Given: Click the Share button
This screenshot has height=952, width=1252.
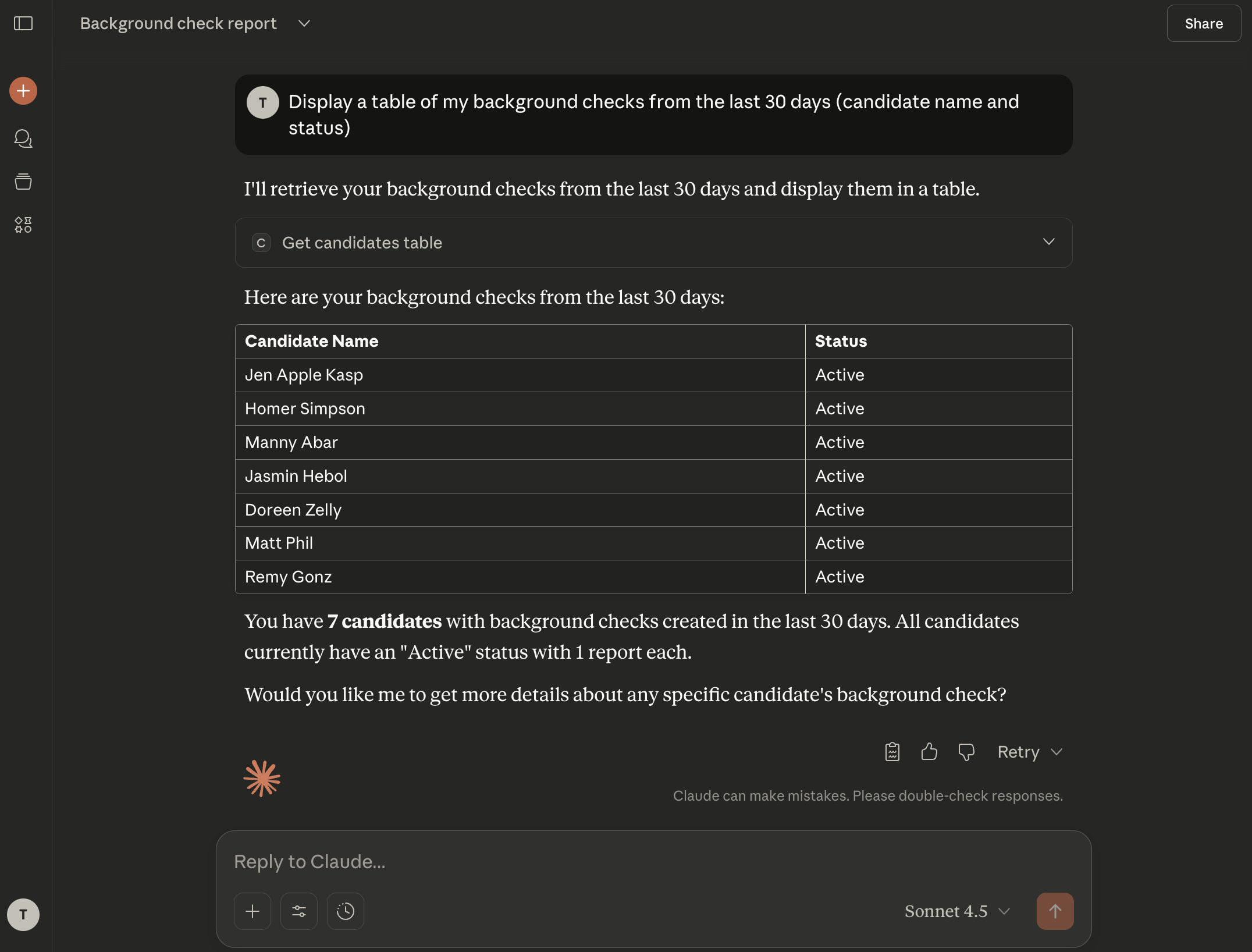Looking at the screenshot, I should coord(1204,24).
